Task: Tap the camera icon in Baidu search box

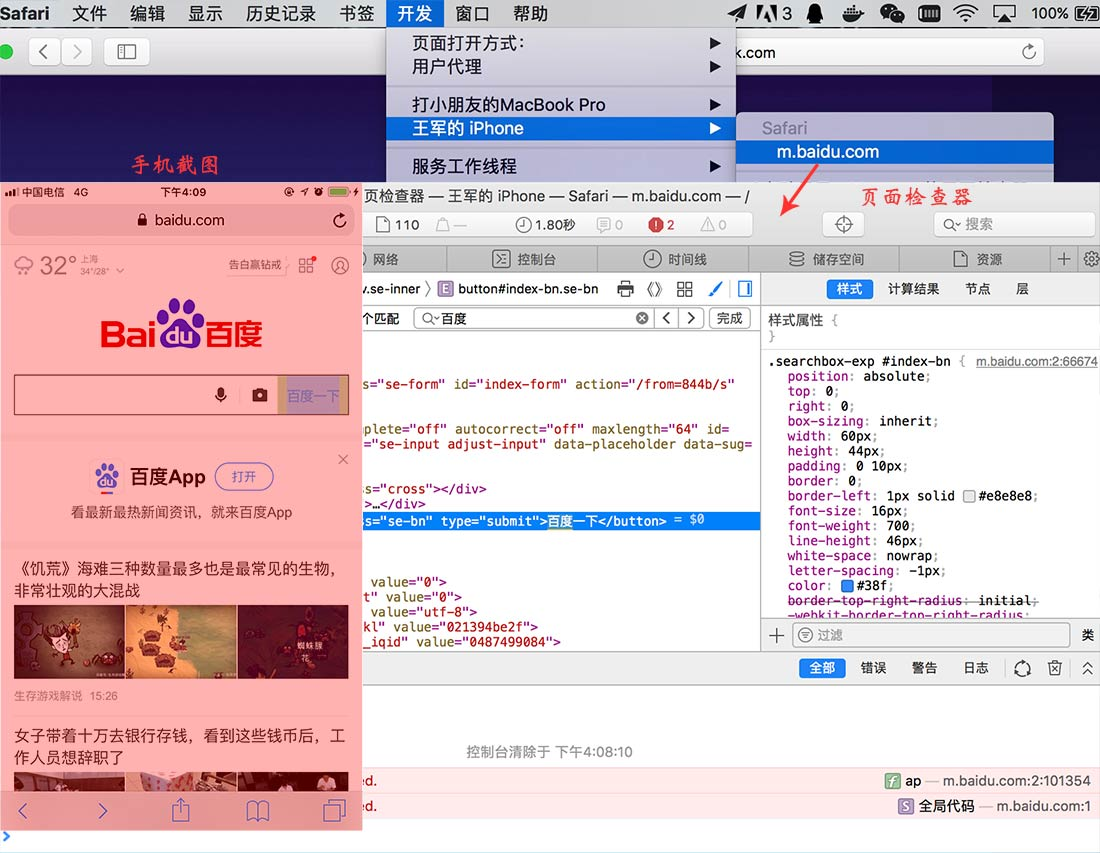Action: (260, 396)
